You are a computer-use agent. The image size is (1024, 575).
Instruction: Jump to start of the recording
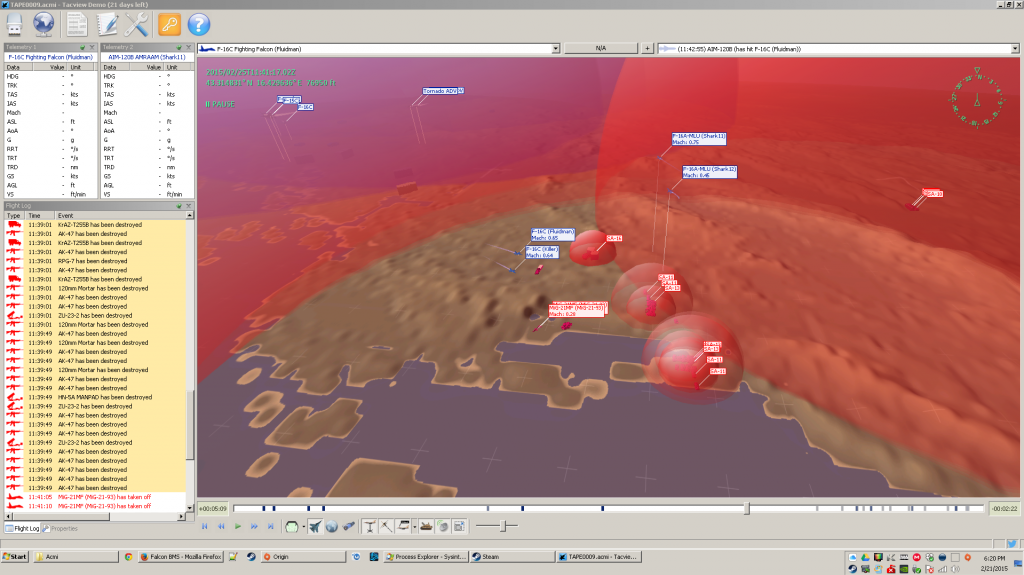(x=204, y=526)
